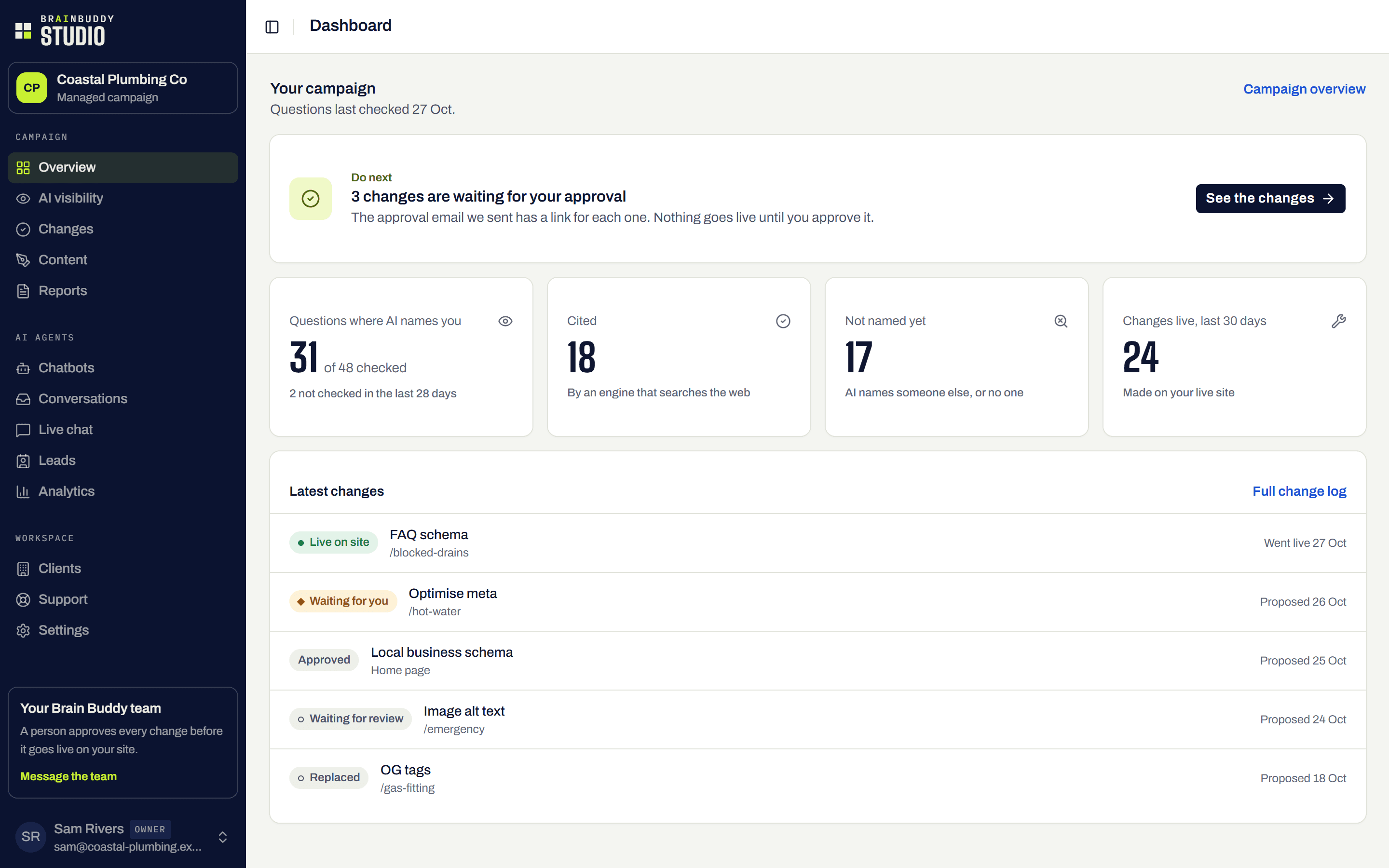Click the Settings gear icon
Screen dimensions: 1389x868
[23, 631]
